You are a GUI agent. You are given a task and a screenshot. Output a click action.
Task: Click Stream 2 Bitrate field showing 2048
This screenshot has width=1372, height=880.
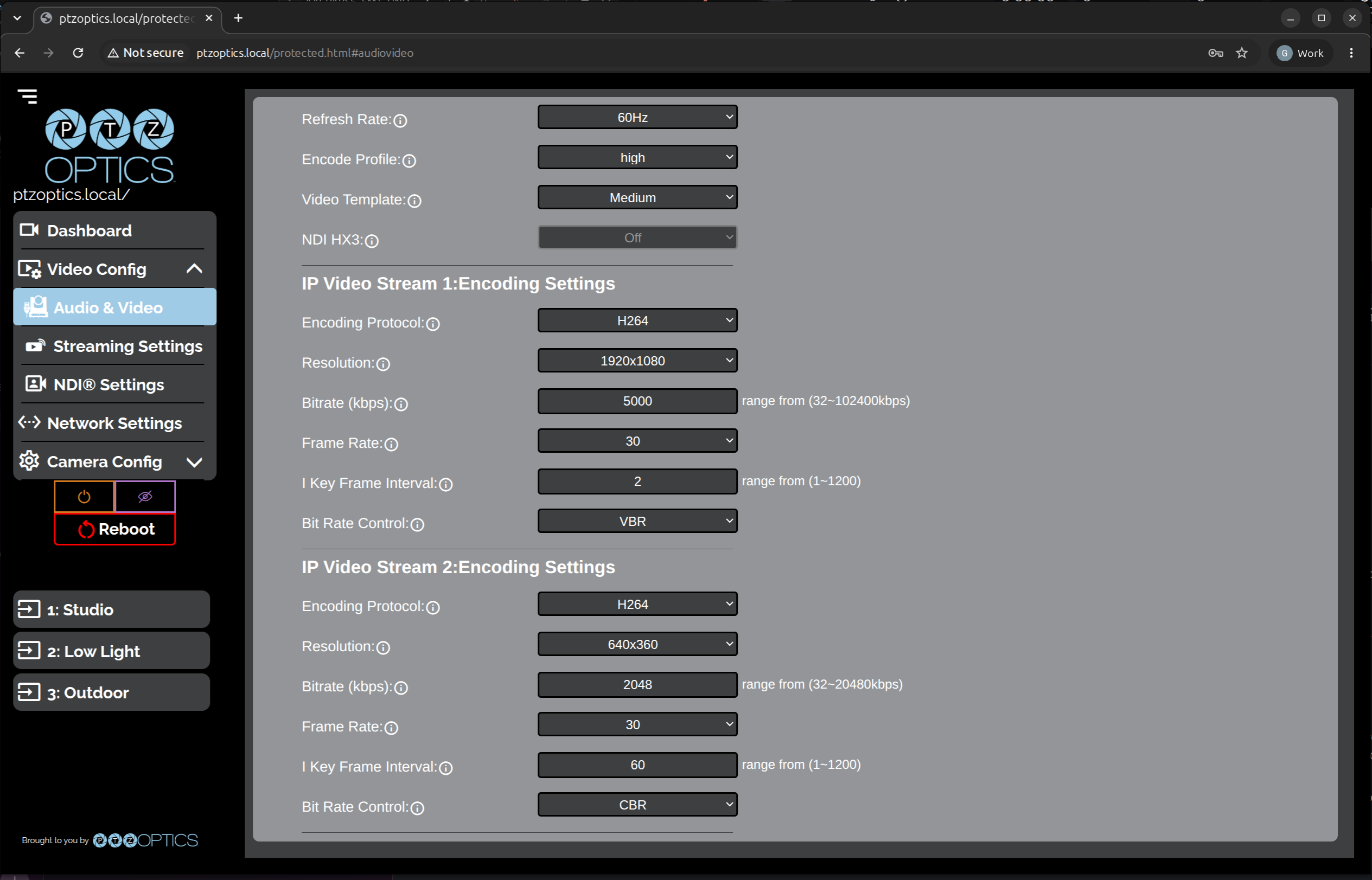(x=637, y=685)
